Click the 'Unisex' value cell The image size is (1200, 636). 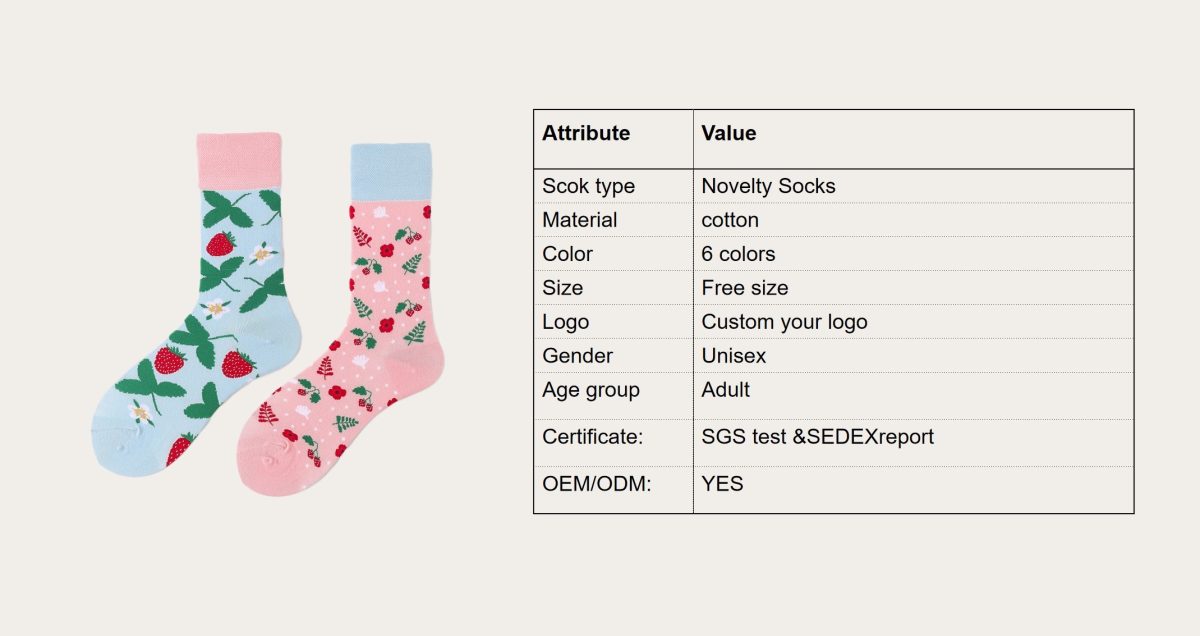pyautogui.click(x=734, y=356)
